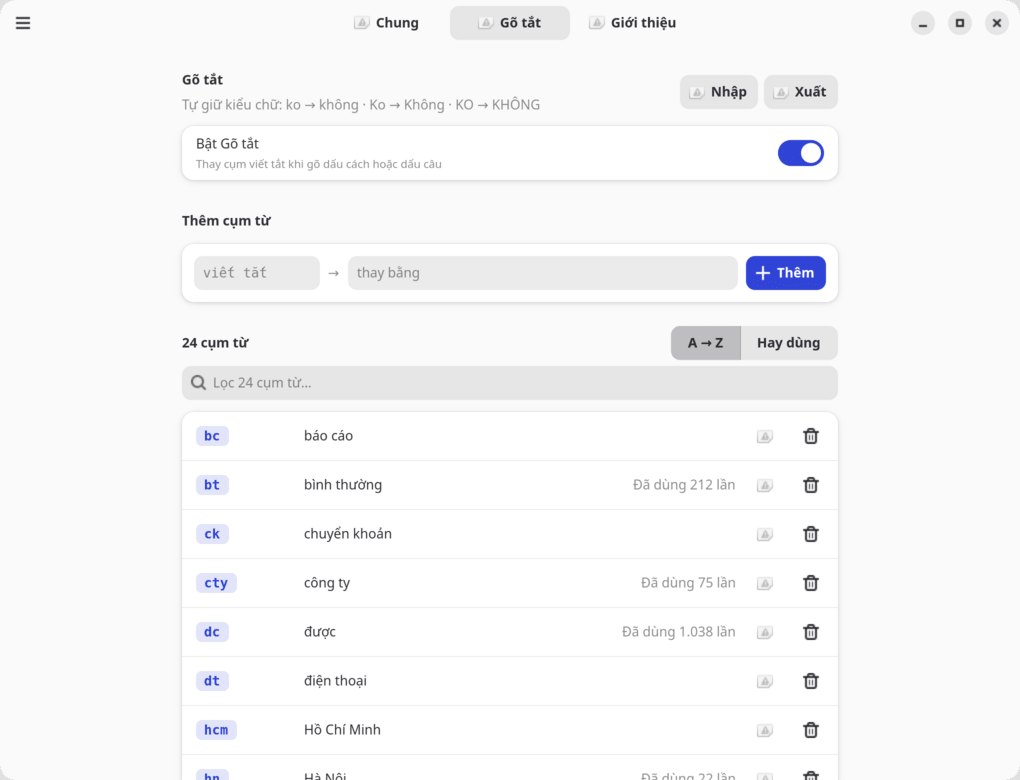Viewport: 1020px width, 780px height.
Task: Maximize the settings window
Action: 960,23
